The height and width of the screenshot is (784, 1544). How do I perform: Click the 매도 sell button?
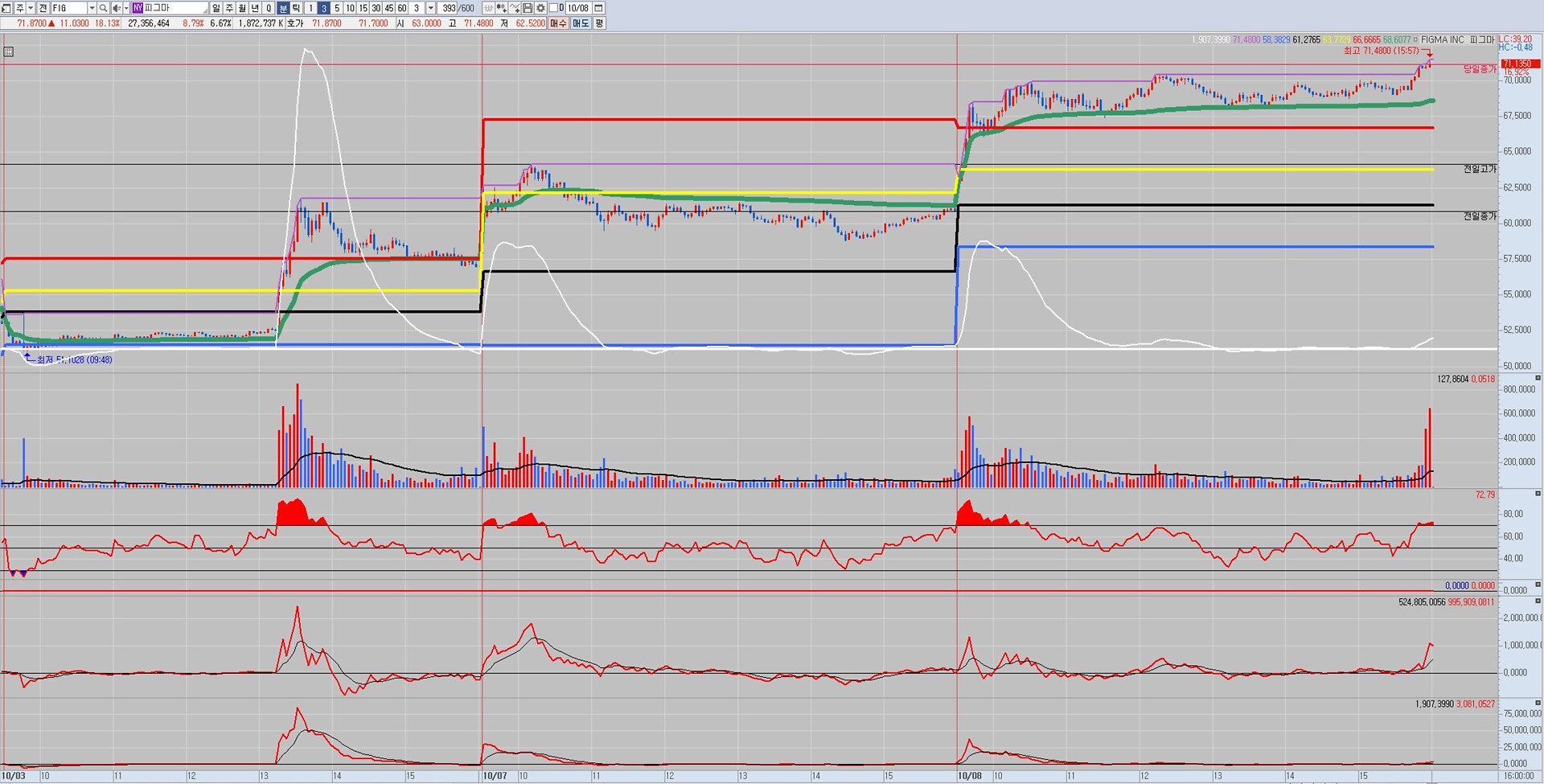point(581,23)
